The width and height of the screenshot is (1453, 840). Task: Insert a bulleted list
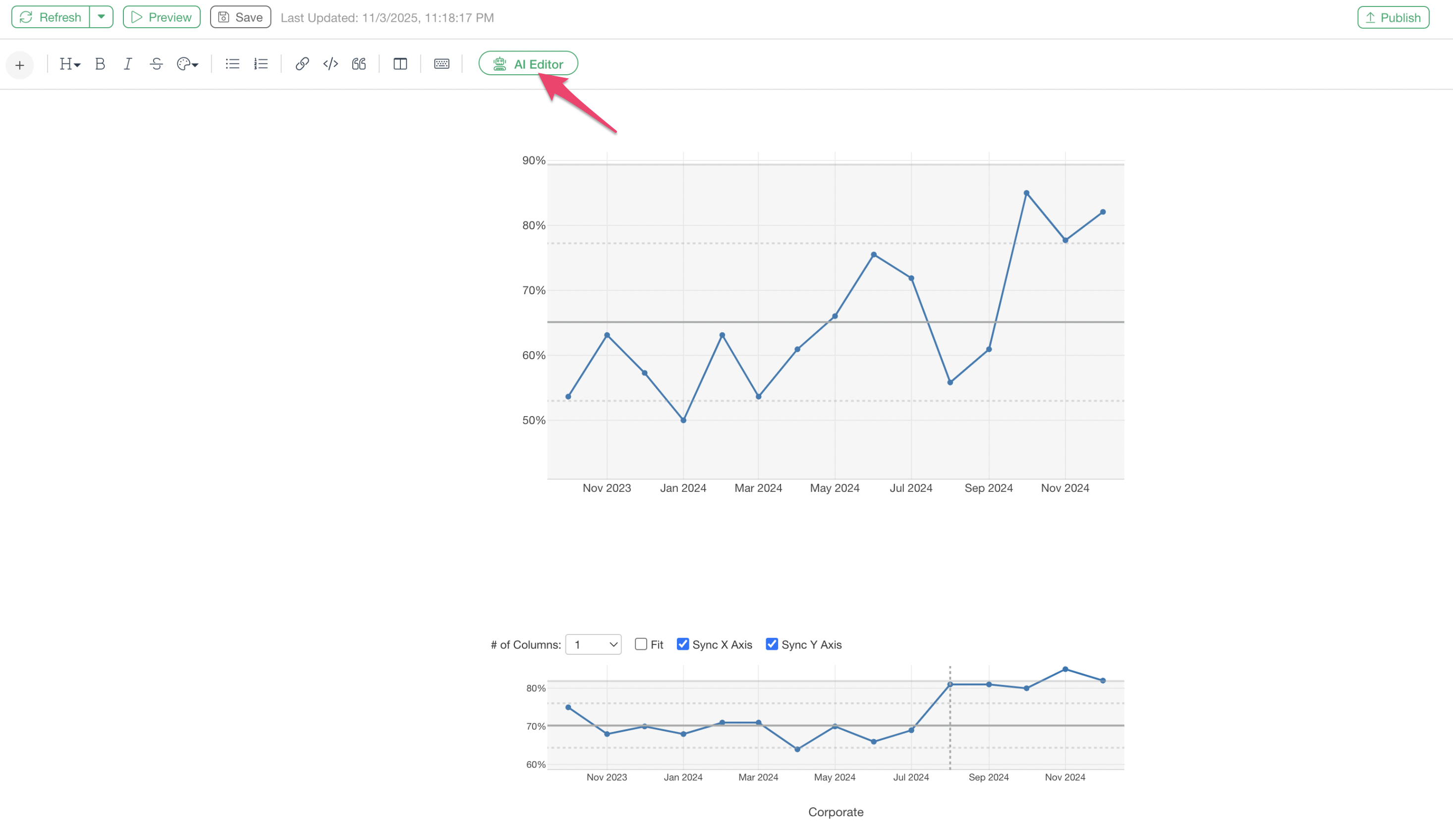(232, 64)
